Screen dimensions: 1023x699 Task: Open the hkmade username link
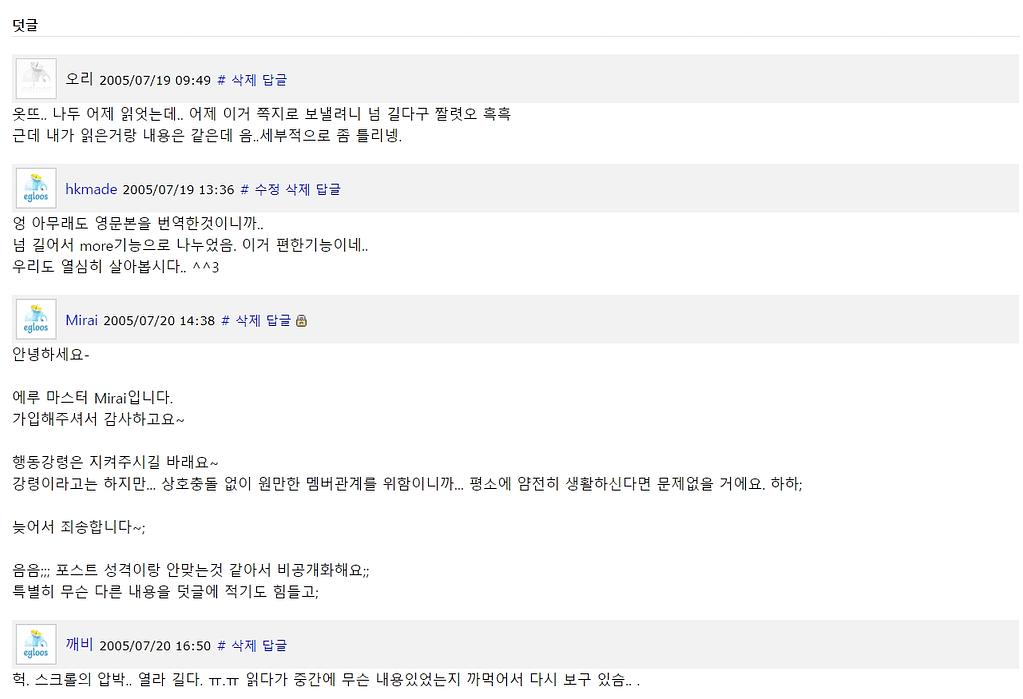[x=91, y=189]
